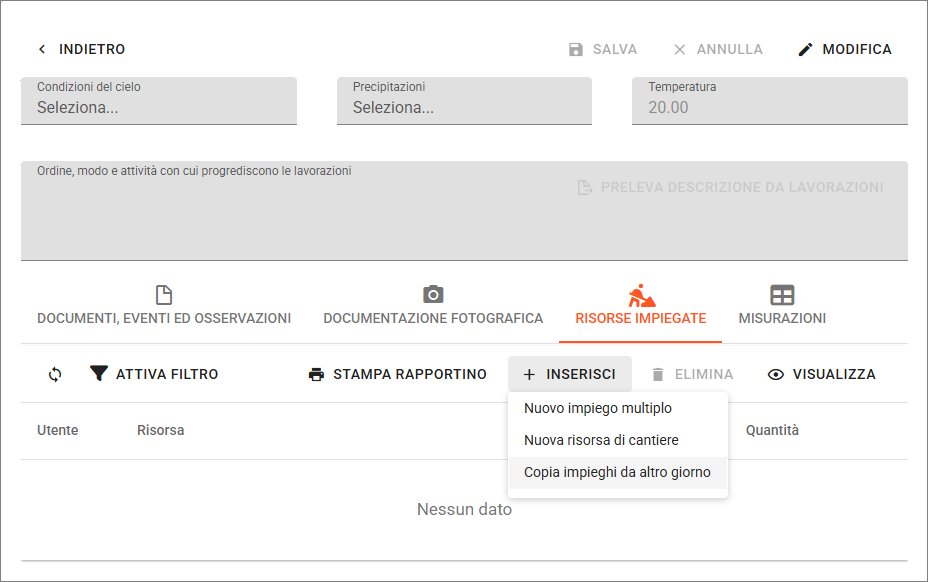928x582 pixels.
Task: Click the document icon above Documenti, Eventi
Action: [x=164, y=294]
